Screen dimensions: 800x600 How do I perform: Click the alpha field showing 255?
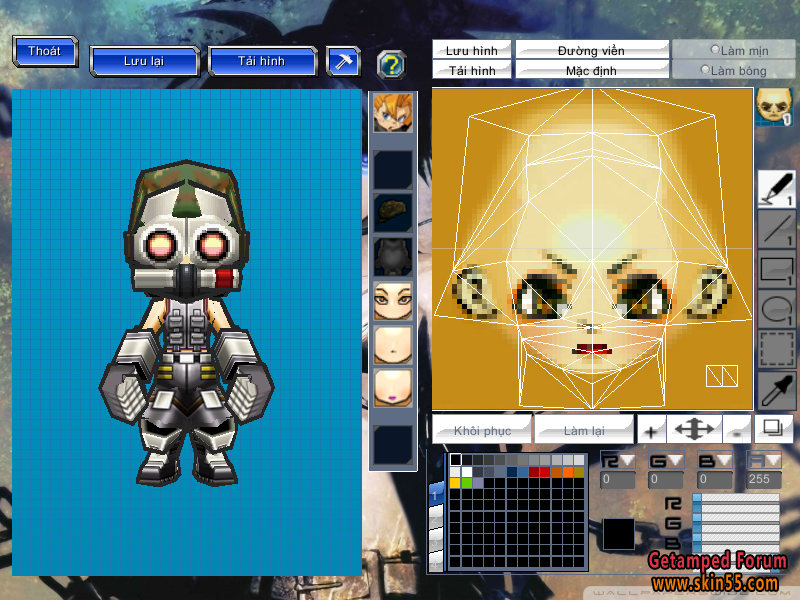[764, 479]
